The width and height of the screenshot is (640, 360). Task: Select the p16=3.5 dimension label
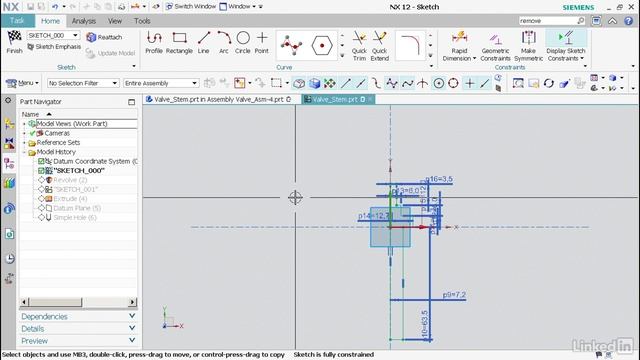click(439, 179)
